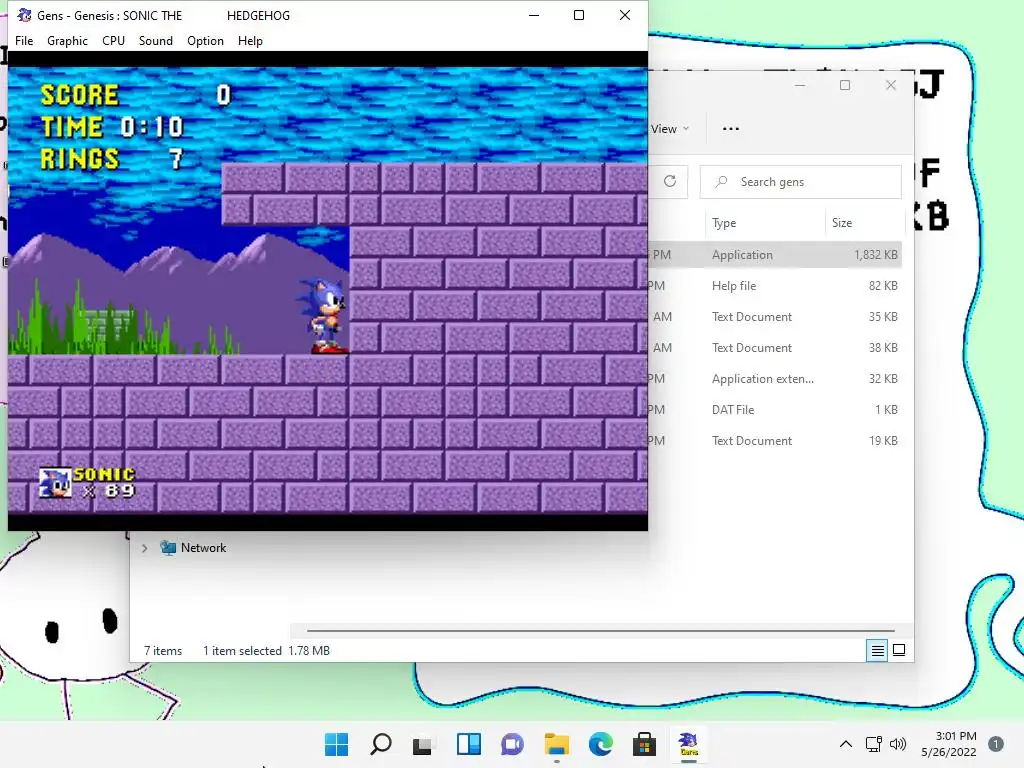Click the Gens emulator taskbar icon
1024x768 pixels.
tap(688, 744)
